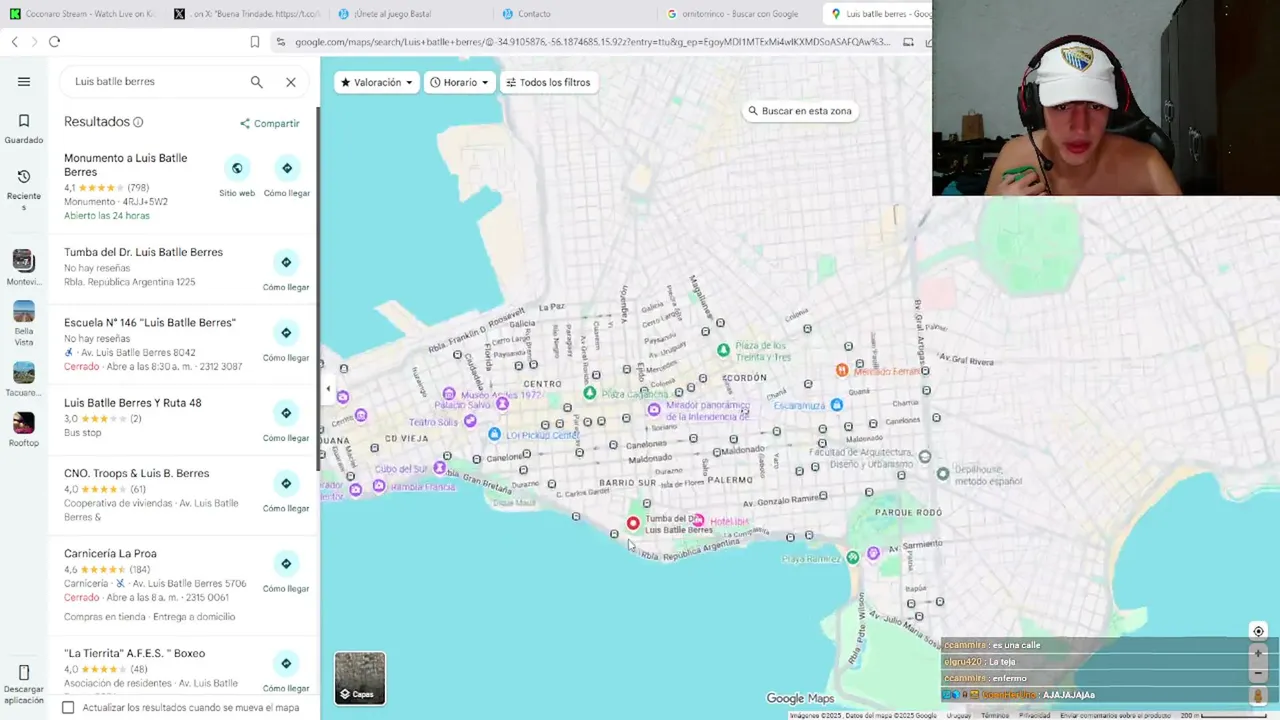Click the Plaza Cagancha green marker
The width and height of the screenshot is (1280, 720).
(590, 393)
